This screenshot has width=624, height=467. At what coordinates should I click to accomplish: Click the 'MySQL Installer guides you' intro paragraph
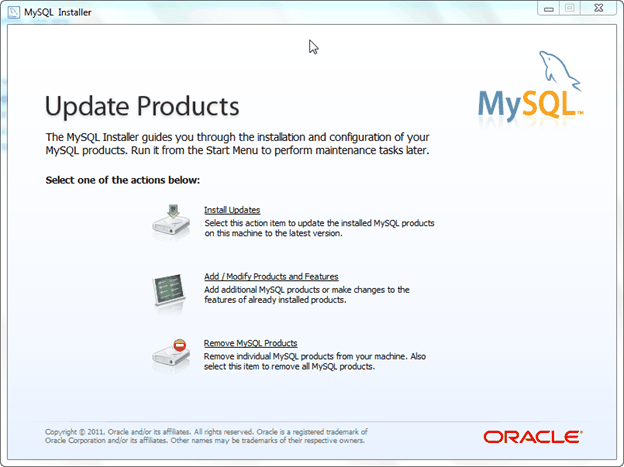tap(238, 144)
